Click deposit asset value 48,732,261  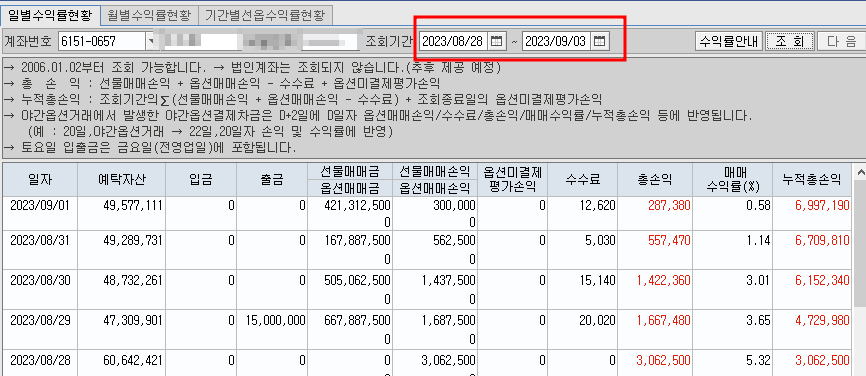(133, 280)
